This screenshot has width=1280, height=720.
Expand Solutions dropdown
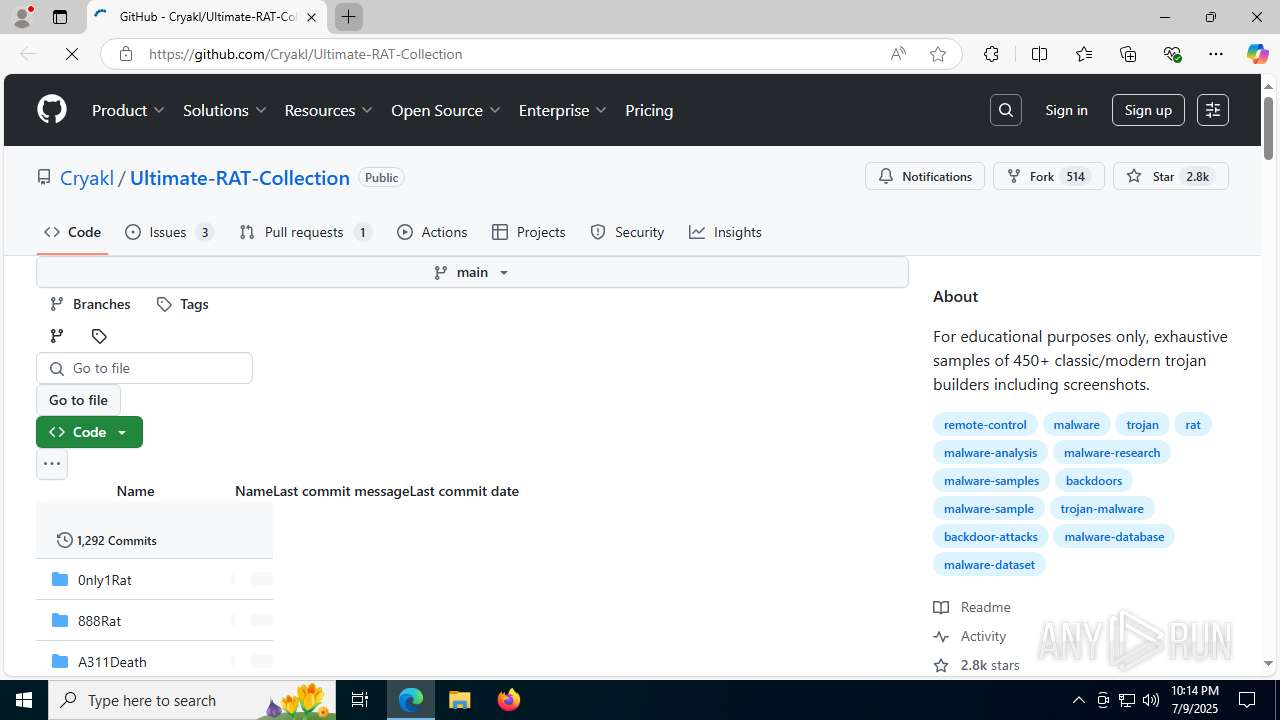[225, 110]
